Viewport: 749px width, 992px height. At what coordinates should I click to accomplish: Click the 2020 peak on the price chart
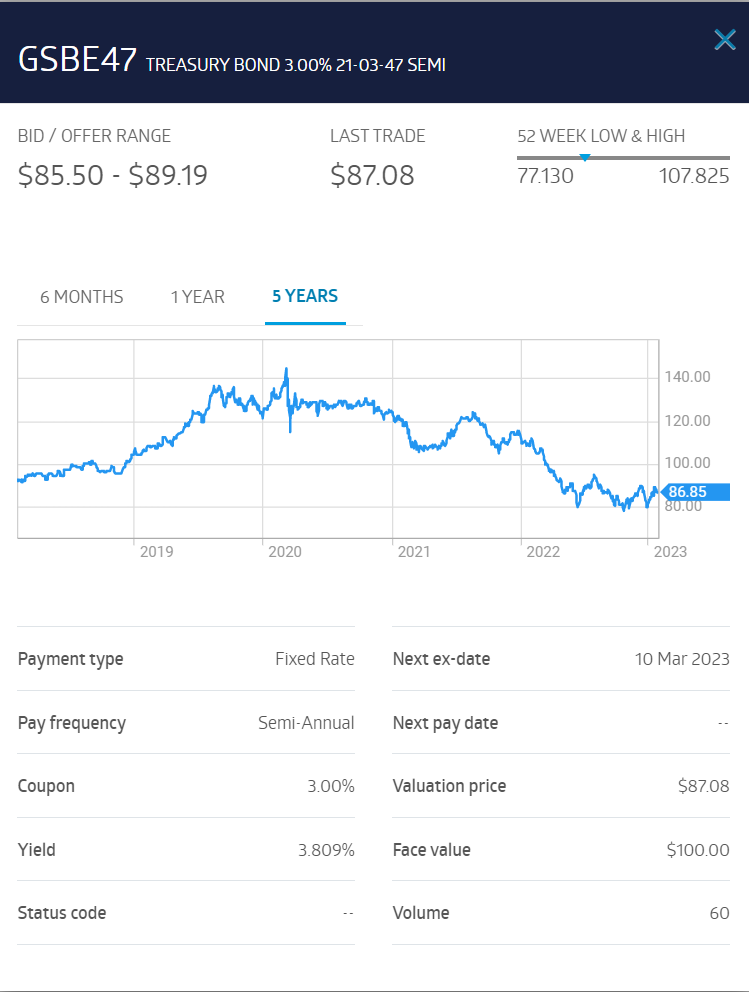[287, 370]
